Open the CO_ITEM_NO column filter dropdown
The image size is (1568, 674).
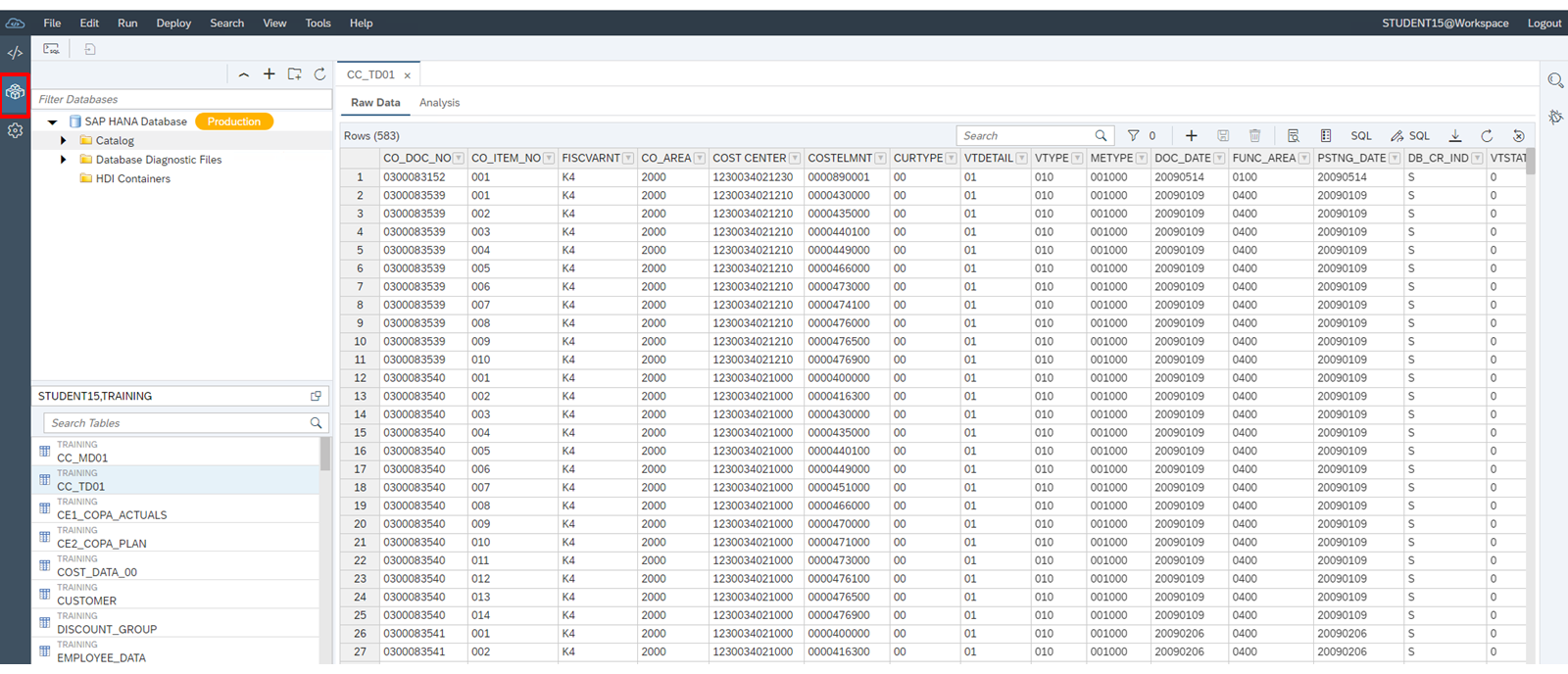coord(549,158)
